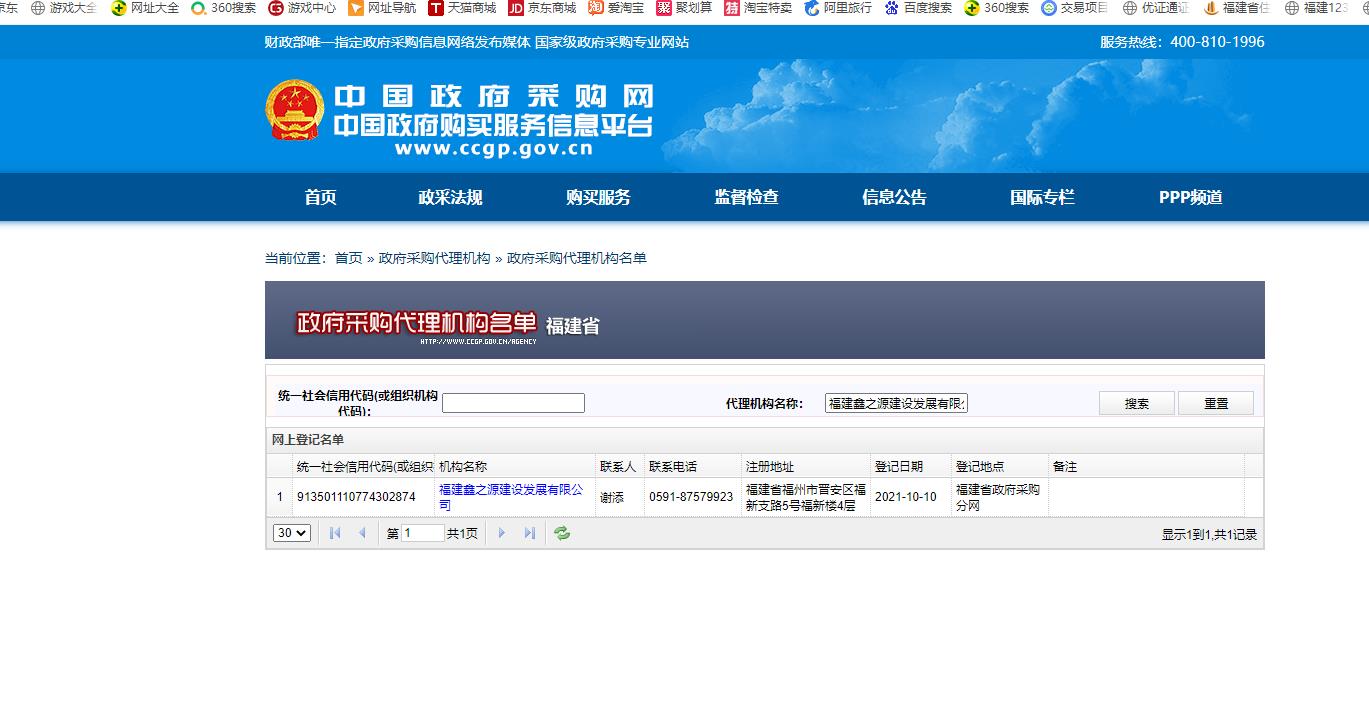1369x701 pixels.
Task: Jump to last page using pager icon
Action: pos(530,533)
